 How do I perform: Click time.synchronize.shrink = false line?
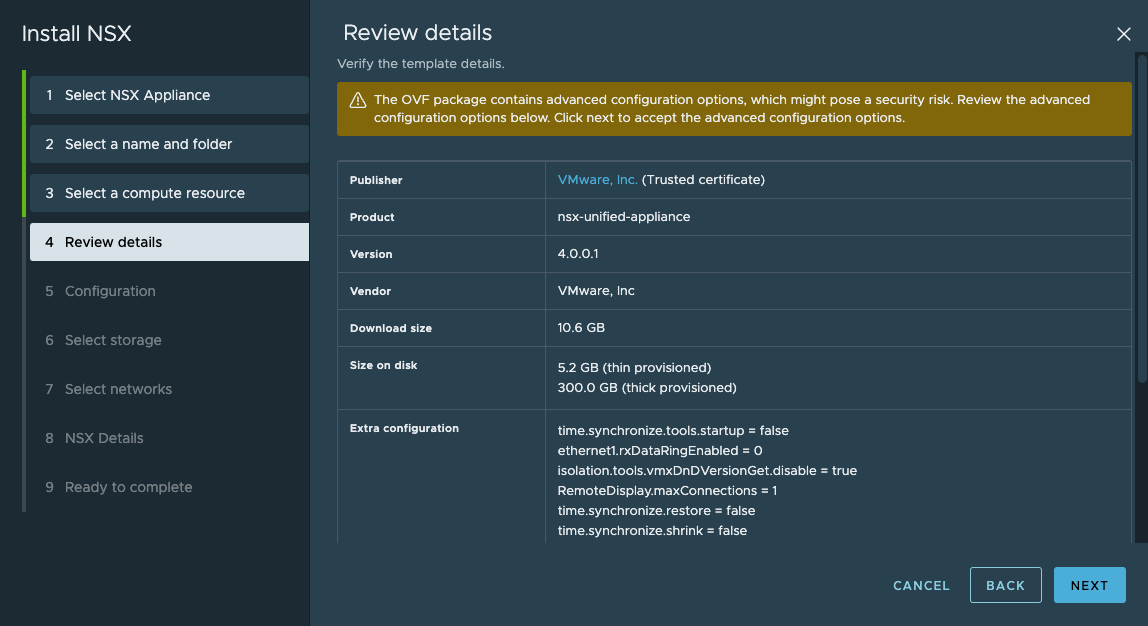(652, 531)
